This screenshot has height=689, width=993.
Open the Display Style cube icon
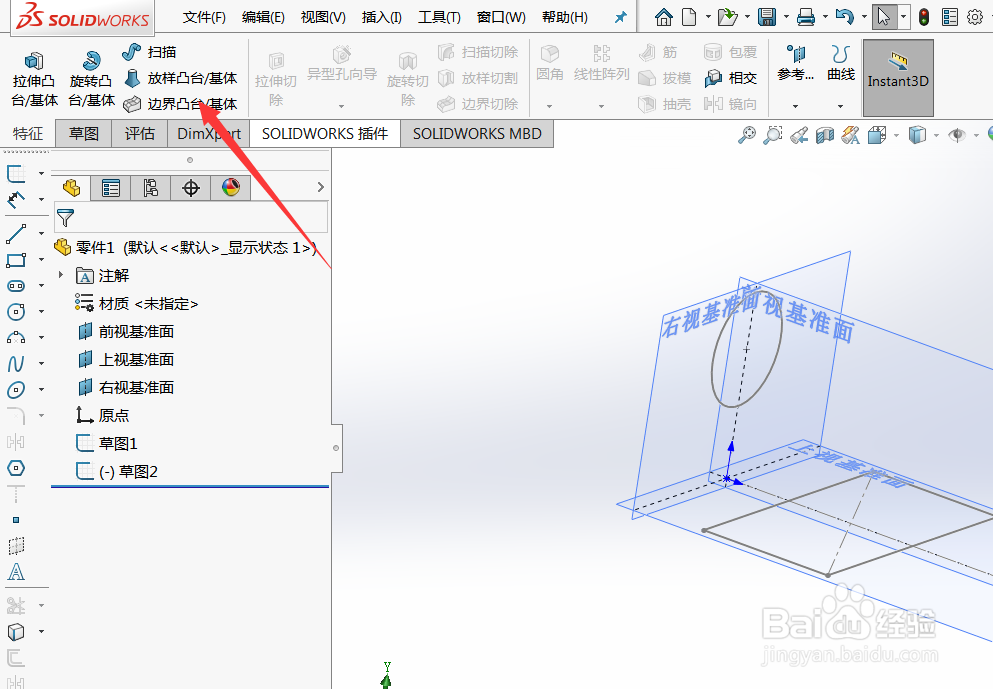pos(917,135)
